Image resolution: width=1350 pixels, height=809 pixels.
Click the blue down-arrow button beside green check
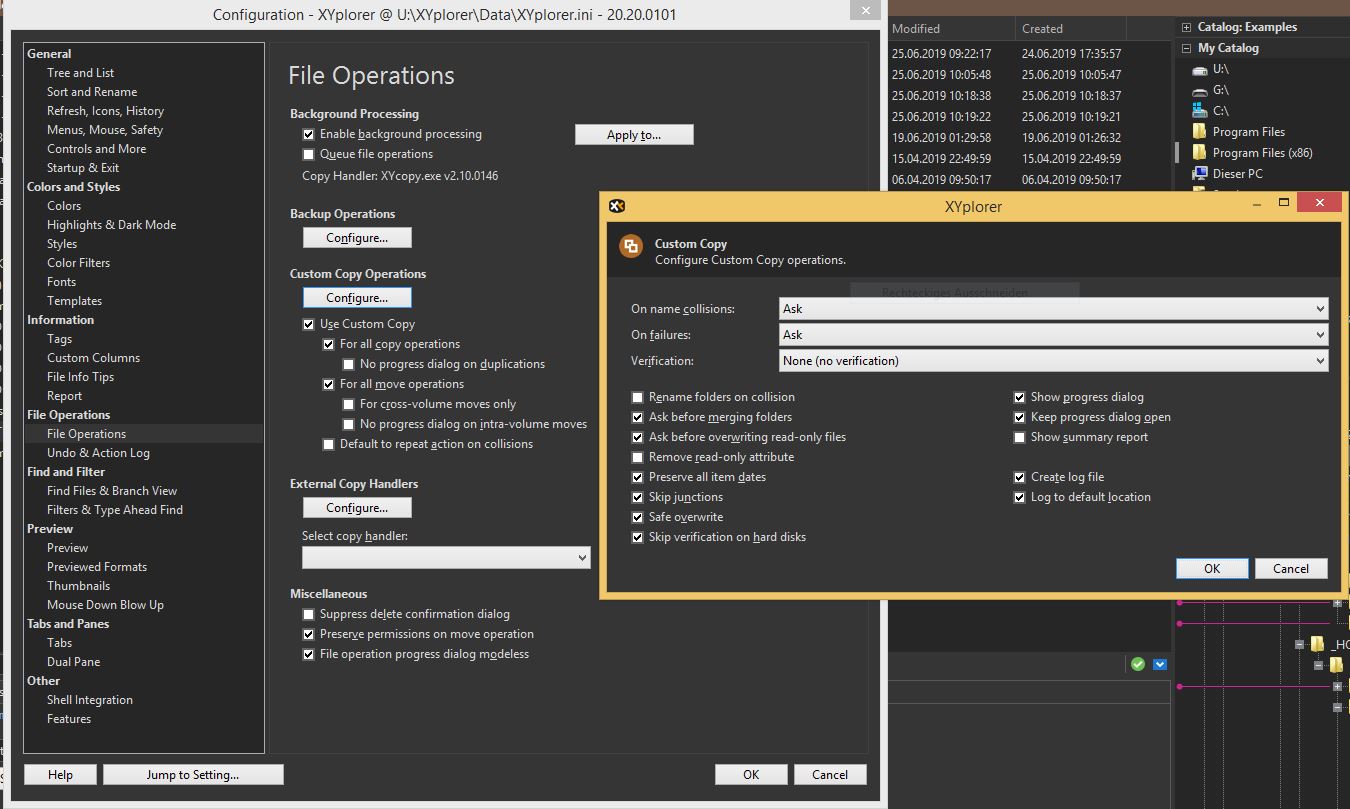click(x=1160, y=664)
